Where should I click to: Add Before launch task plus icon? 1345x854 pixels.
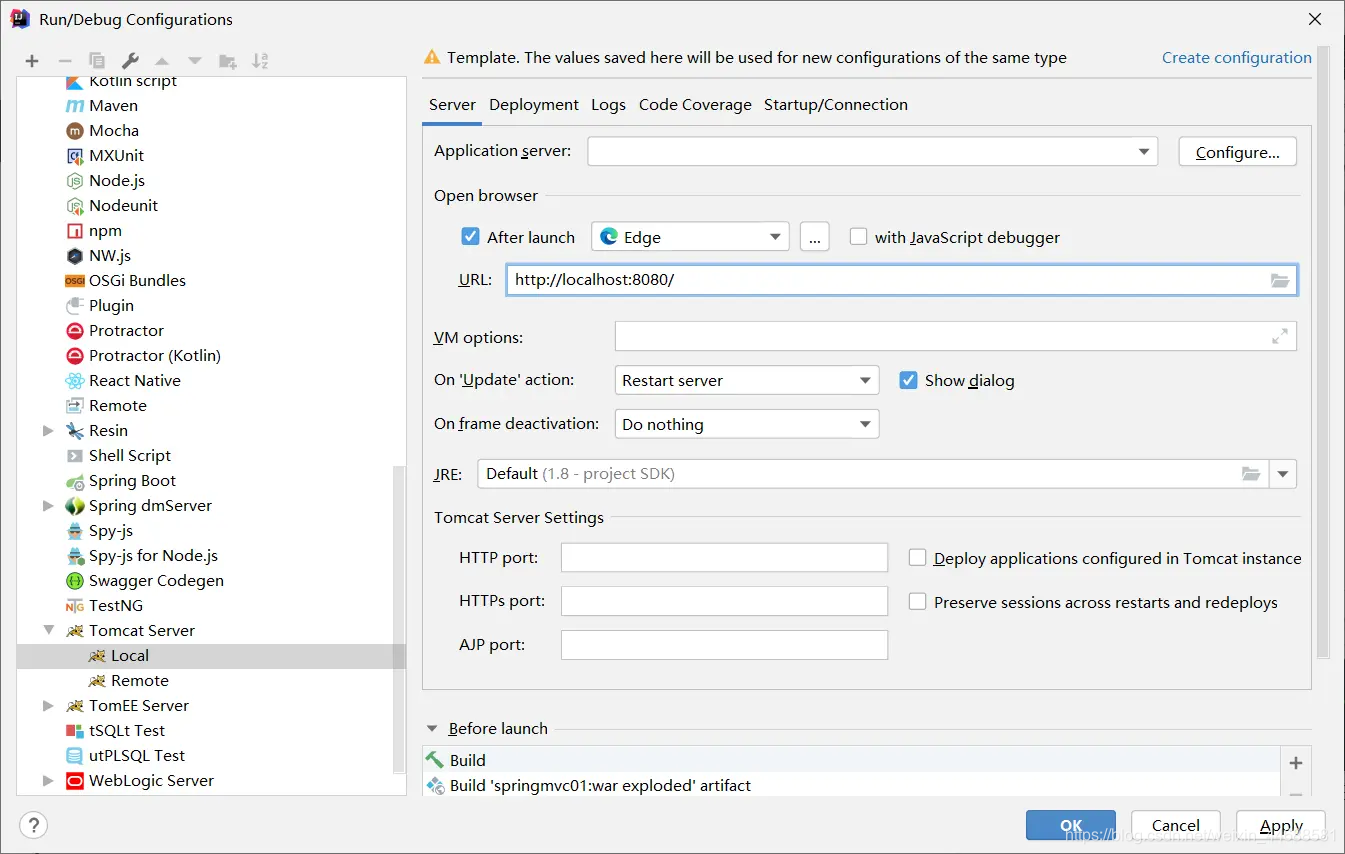(1296, 763)
